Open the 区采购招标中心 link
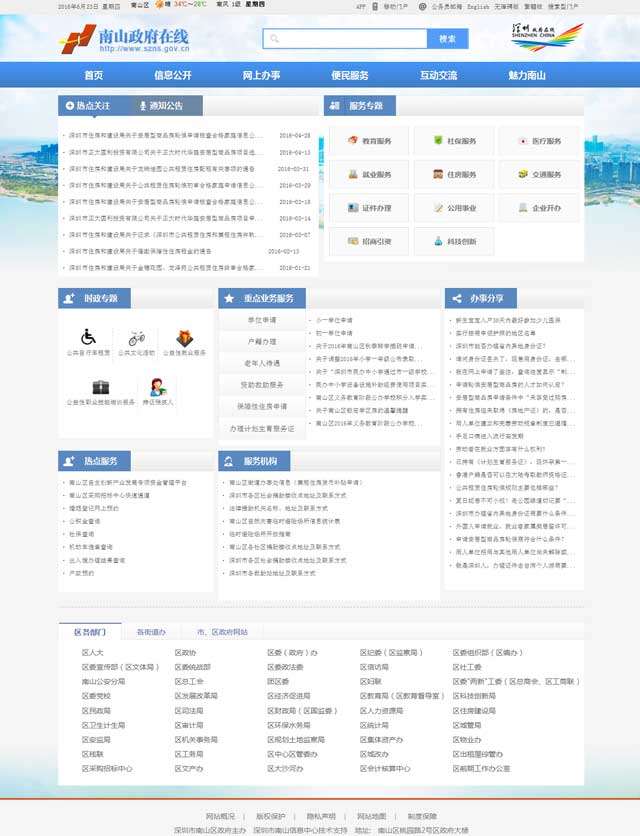640x836 pixels. coord(107,768)
